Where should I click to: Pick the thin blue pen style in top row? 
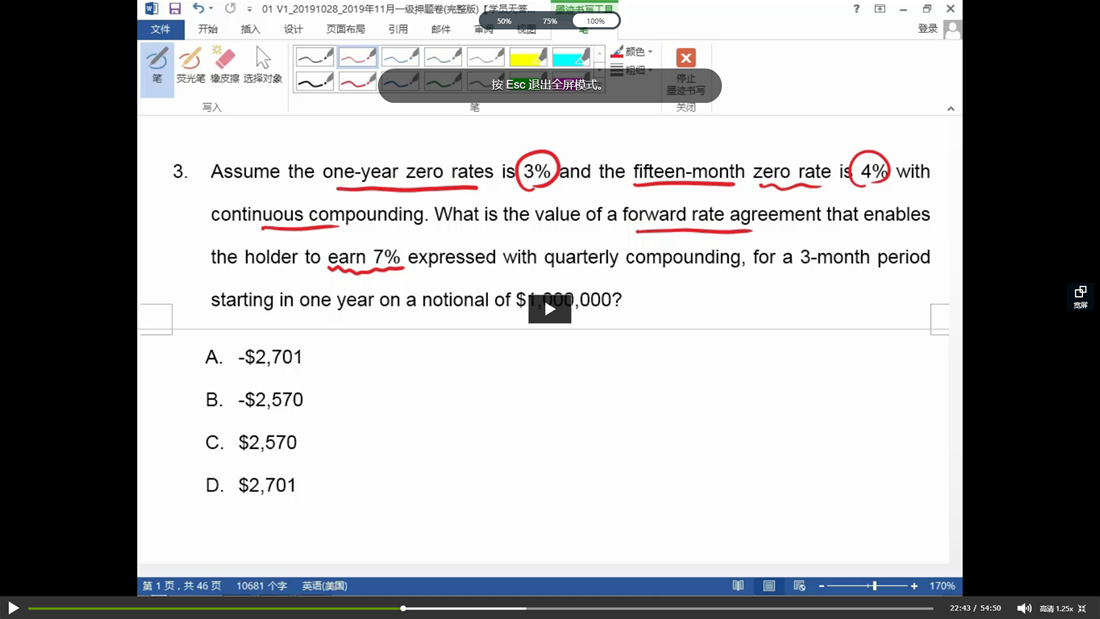tap(400, 57)
